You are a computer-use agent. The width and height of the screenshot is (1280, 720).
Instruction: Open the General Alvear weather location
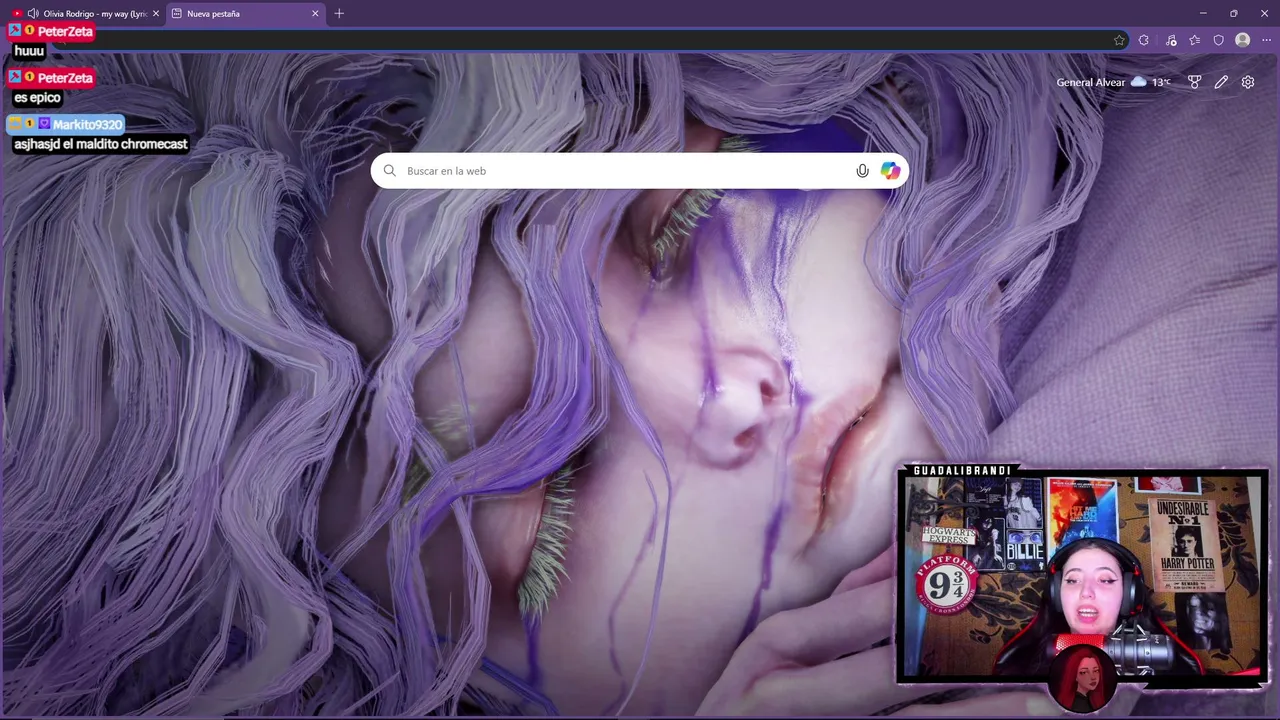coord(1090,82)
